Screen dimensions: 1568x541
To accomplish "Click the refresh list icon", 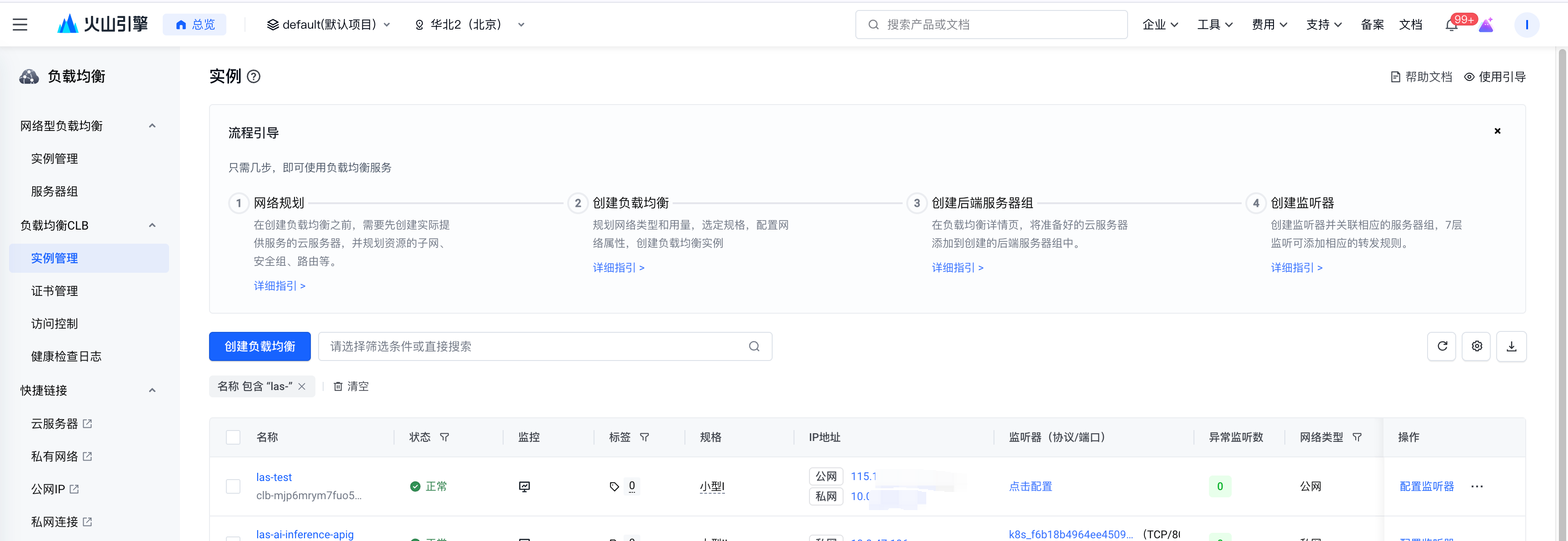I will pos(1441,346).
